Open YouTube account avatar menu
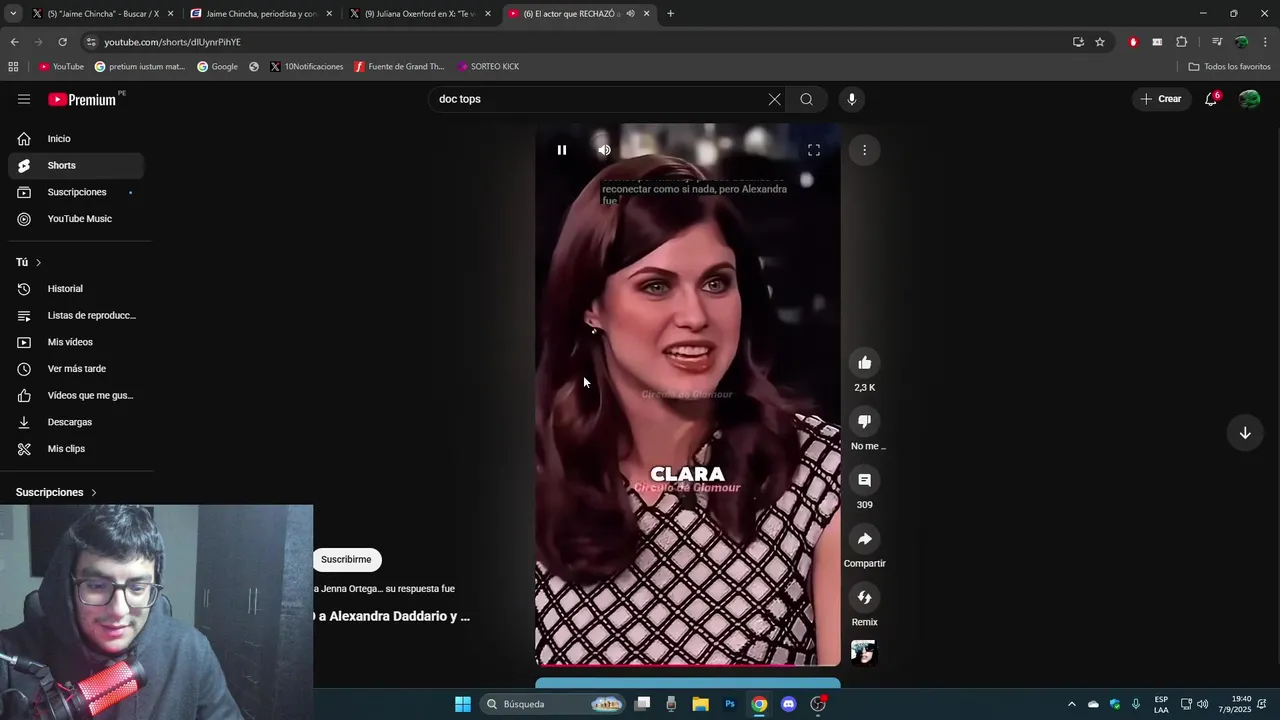Image resolution: width=1280 pixels, height=720 pixels. pos(1249,99)
